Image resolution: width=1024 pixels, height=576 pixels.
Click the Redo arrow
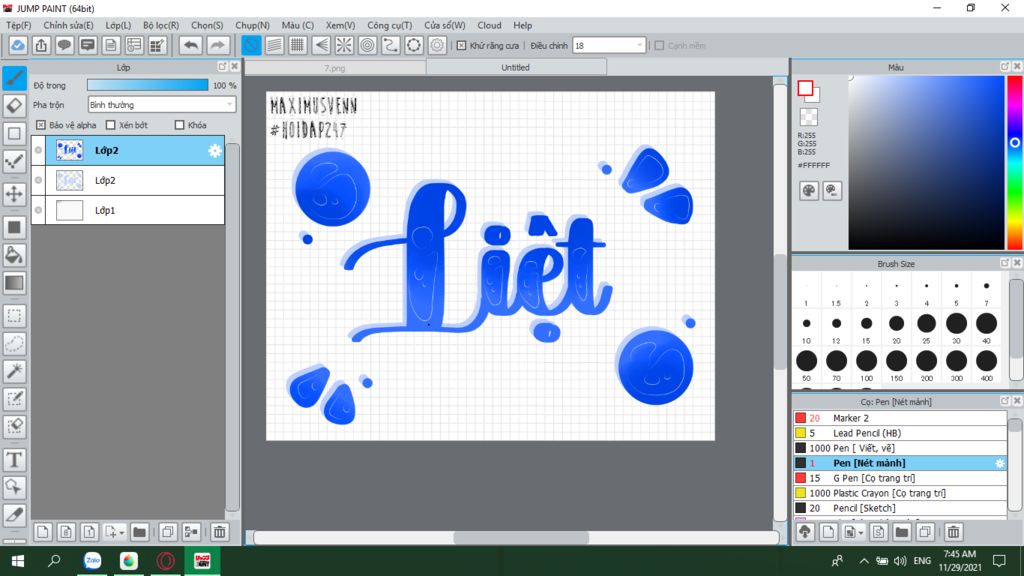(x=217, y=46)
